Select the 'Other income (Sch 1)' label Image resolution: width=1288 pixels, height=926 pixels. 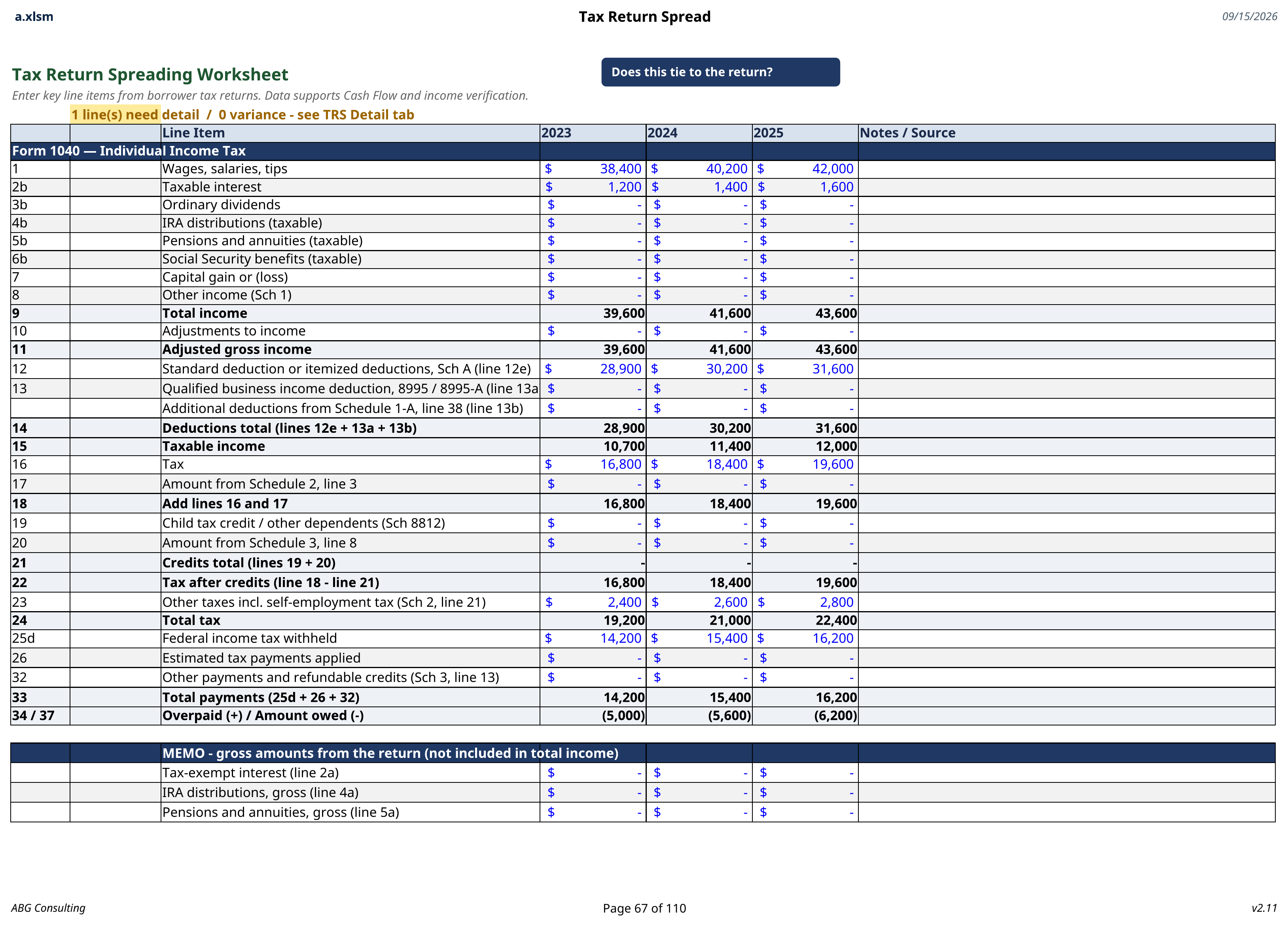coord(227,295)
